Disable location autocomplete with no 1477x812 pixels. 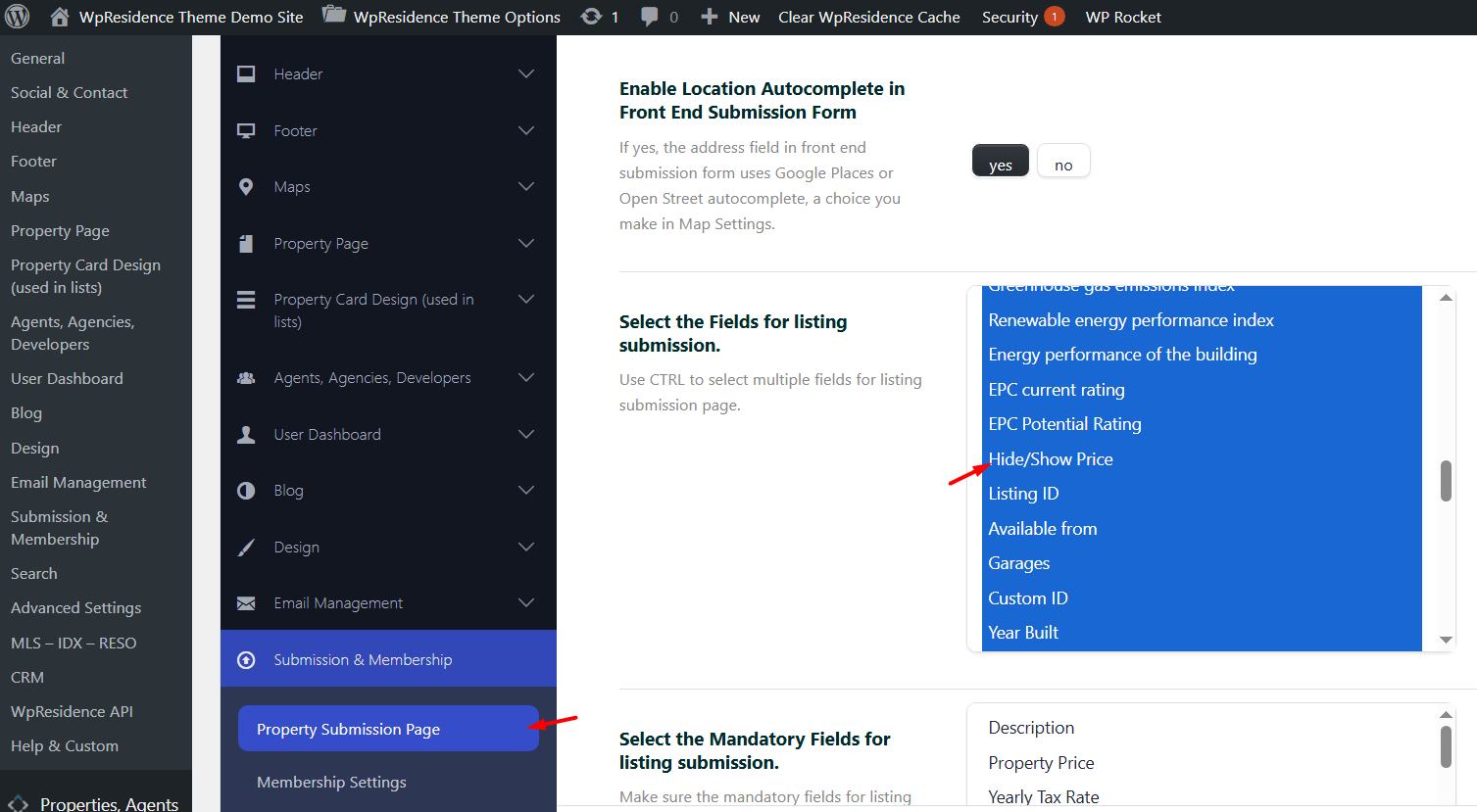[1063, 162]
